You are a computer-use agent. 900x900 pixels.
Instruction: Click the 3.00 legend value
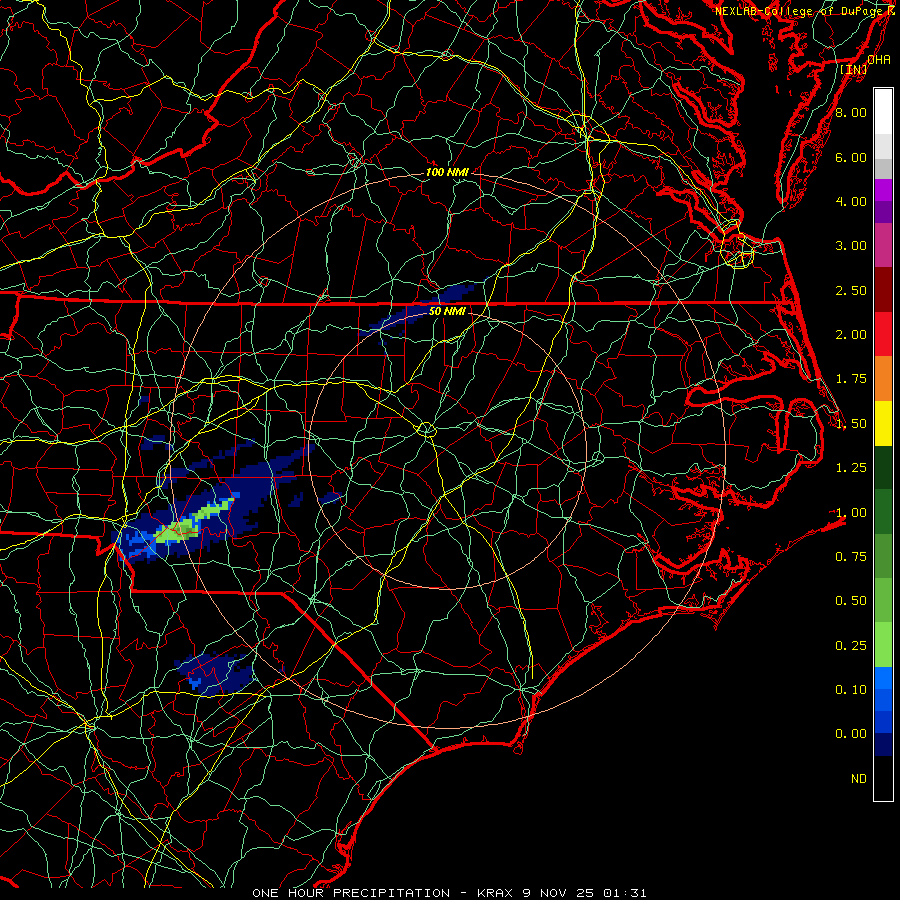click(x=851, y=246)
